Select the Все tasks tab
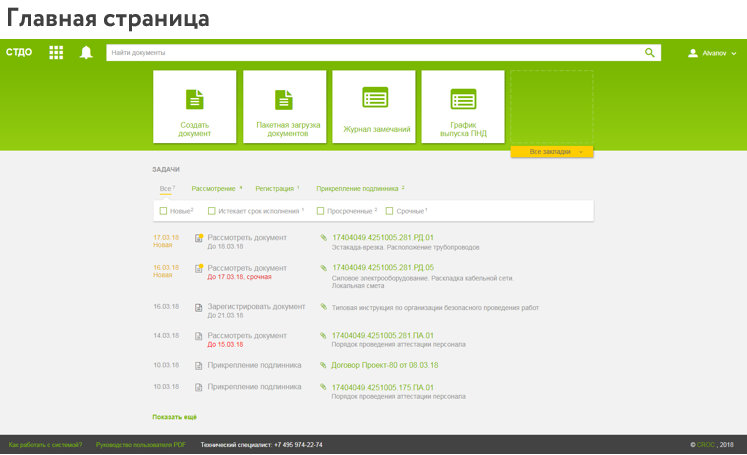The width and height of the screenshot is (747, 455). (x=167, y=189)
